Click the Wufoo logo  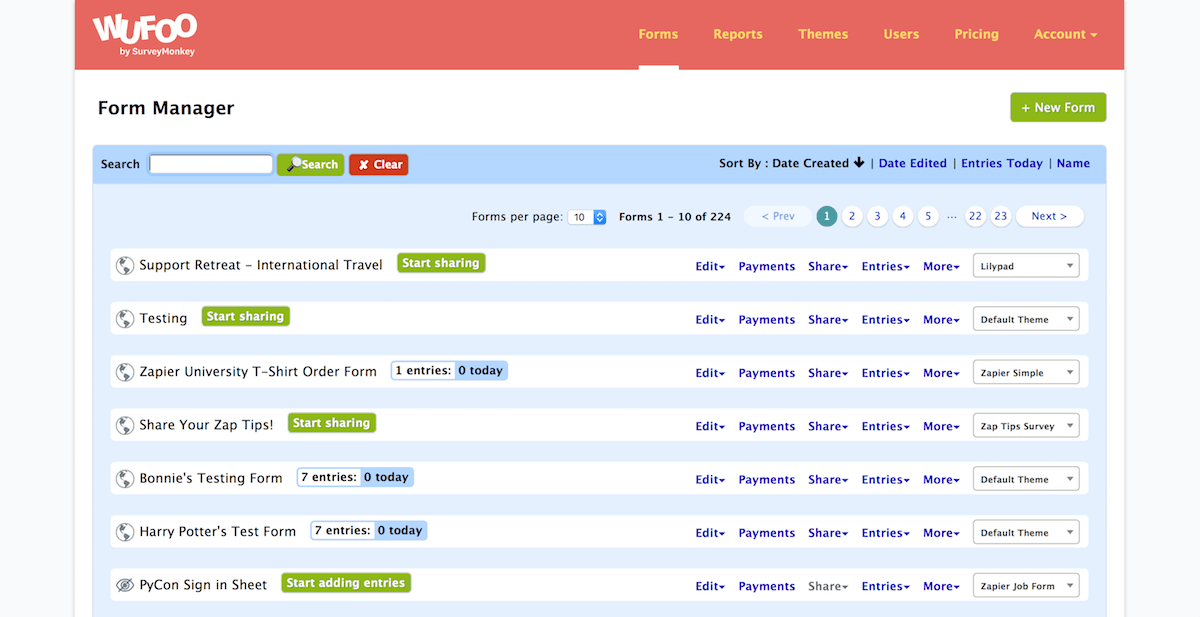(x=145, y=35)
